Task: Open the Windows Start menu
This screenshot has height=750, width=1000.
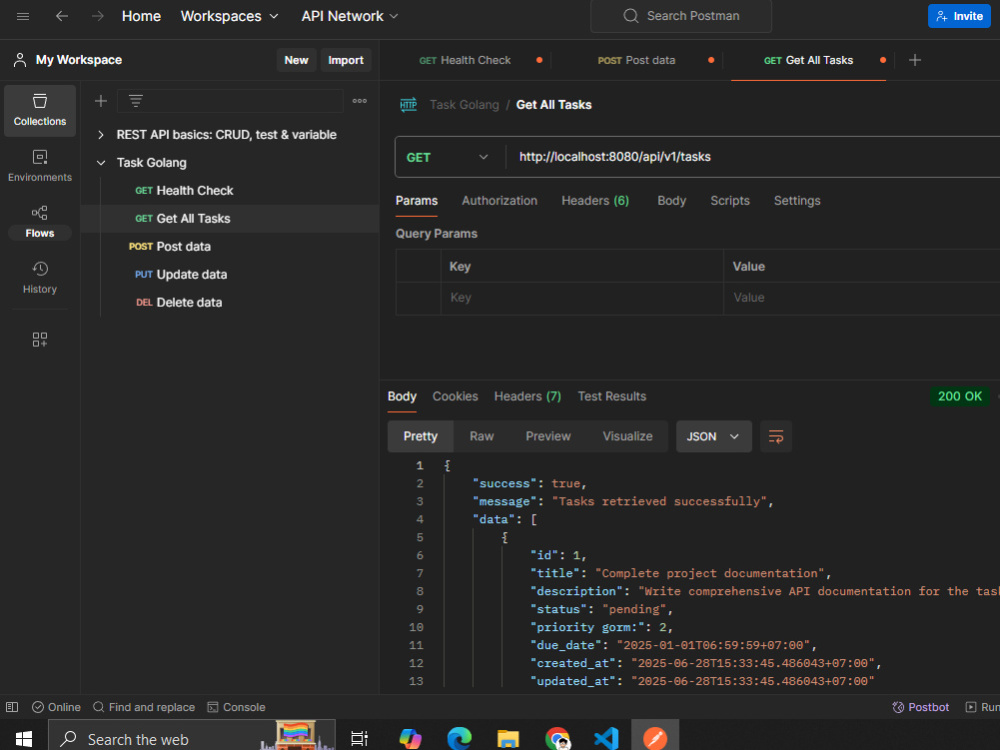Action: pos(24,739)
